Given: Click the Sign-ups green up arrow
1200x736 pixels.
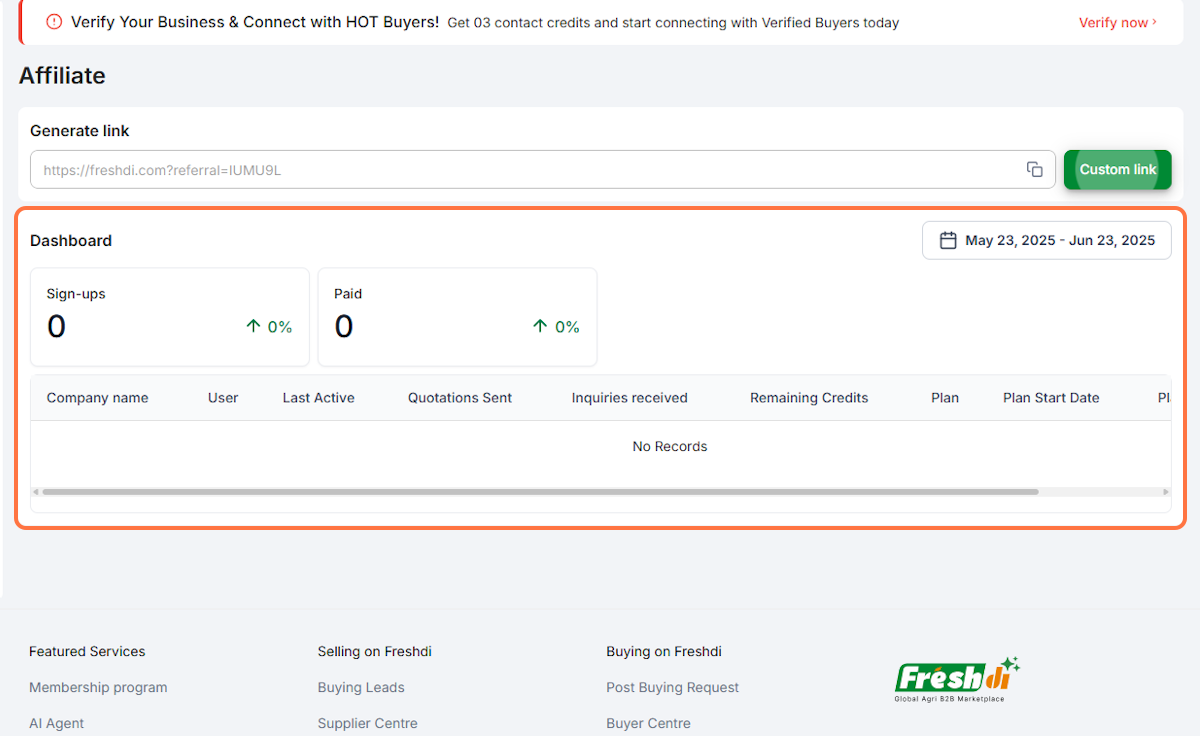Looking at the screenshot, I should [x=253, y=326].
